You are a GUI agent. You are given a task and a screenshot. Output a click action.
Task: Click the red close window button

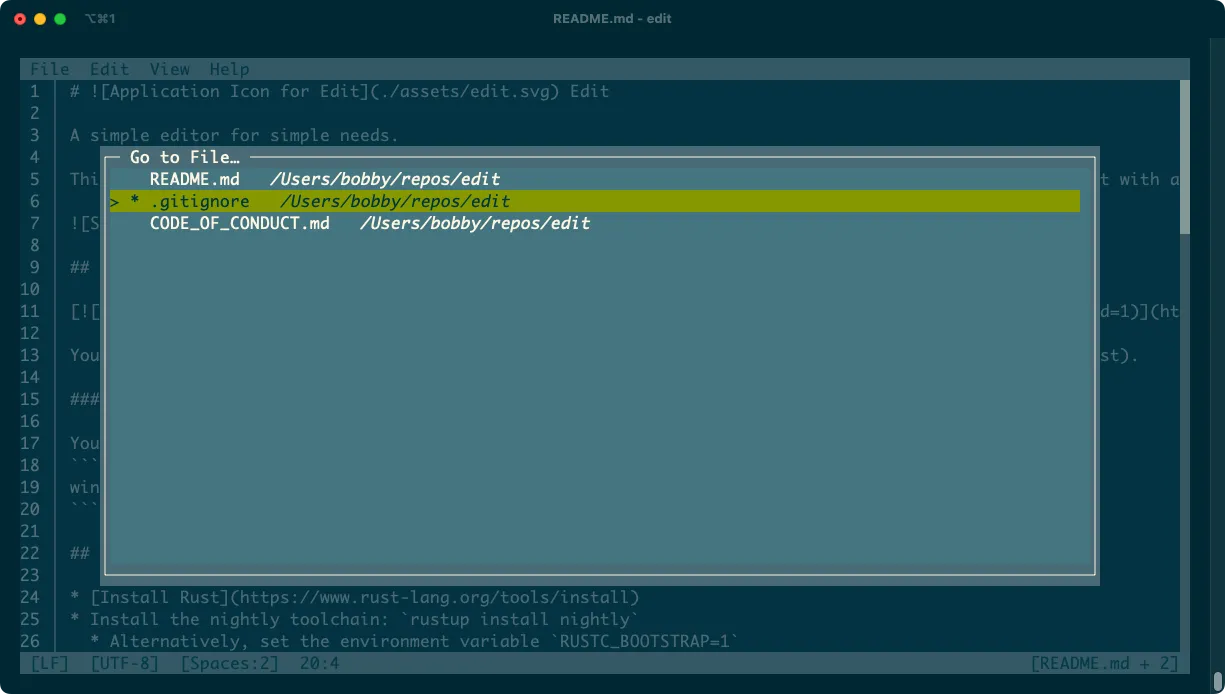20,19
